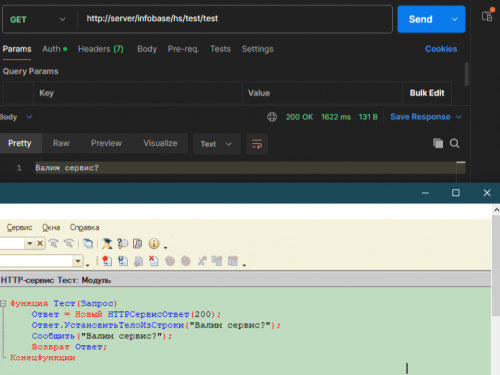Viewport: 500px width, 375px height.
Task: Click the 1622 ms response time
Action: (336, 117)
